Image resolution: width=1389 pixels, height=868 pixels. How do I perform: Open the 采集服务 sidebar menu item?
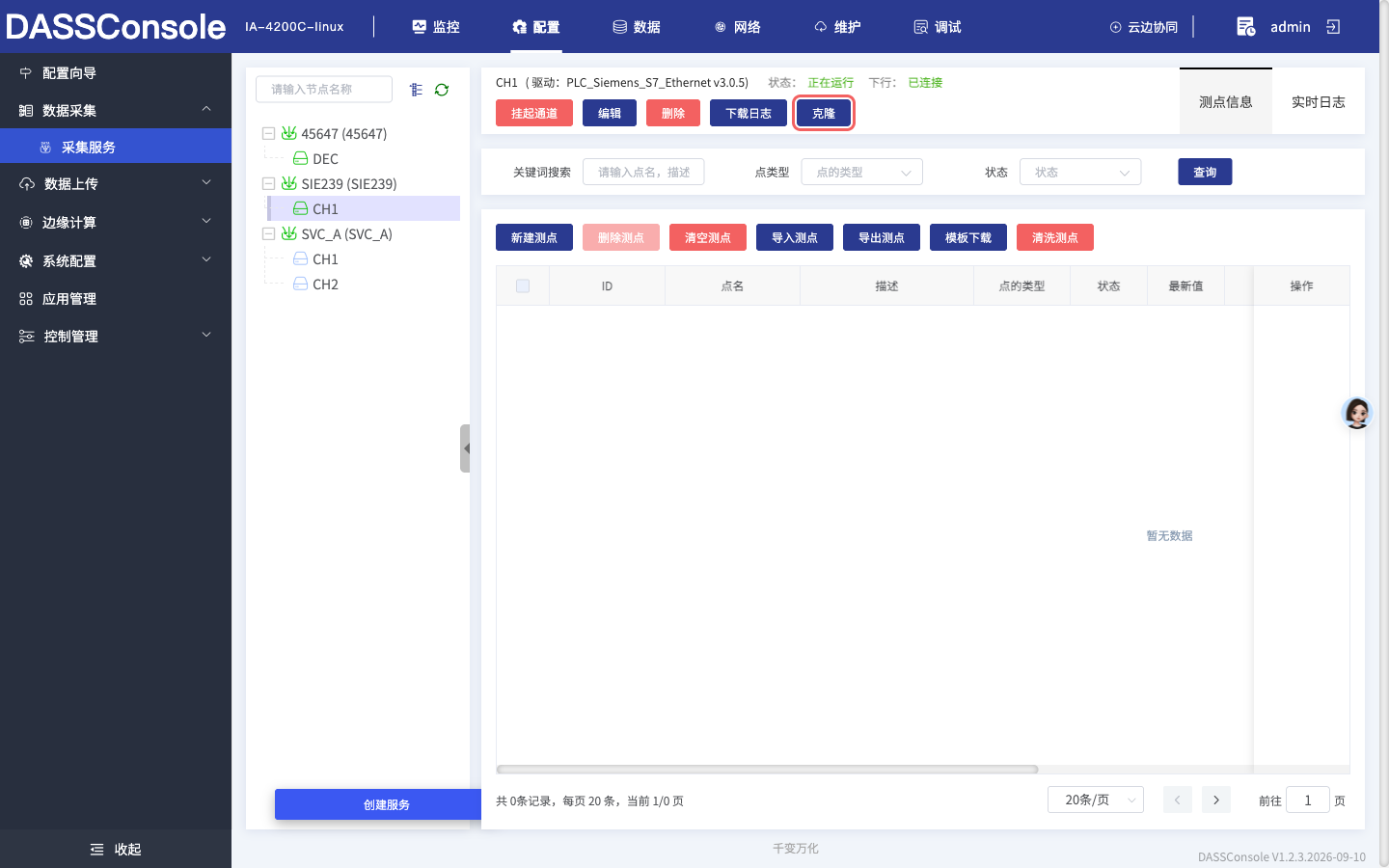coord(116,147)
